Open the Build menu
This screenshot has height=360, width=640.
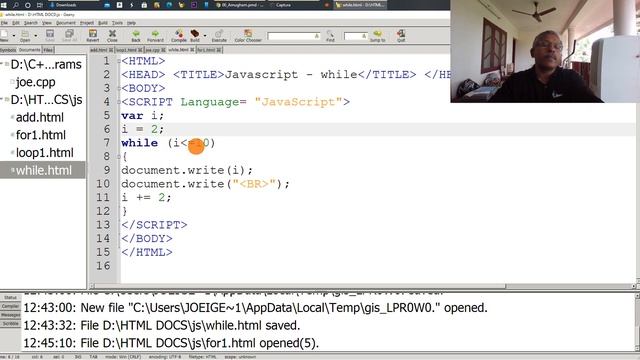coord(103,23)
